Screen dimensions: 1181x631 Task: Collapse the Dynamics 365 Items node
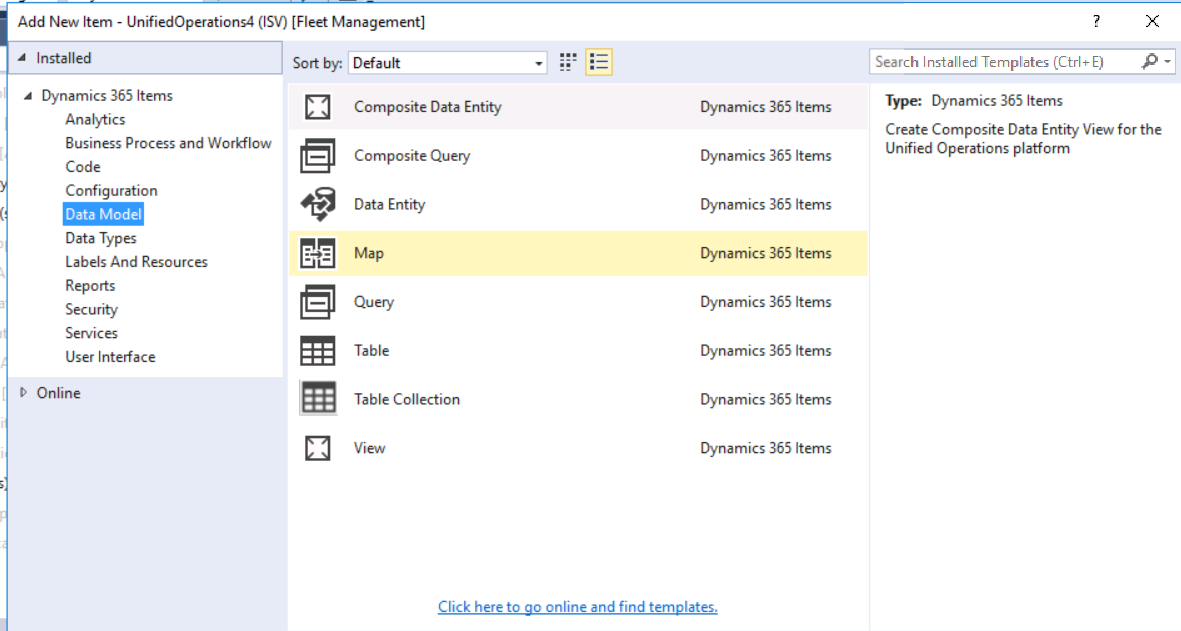click(x=28, y=96)
